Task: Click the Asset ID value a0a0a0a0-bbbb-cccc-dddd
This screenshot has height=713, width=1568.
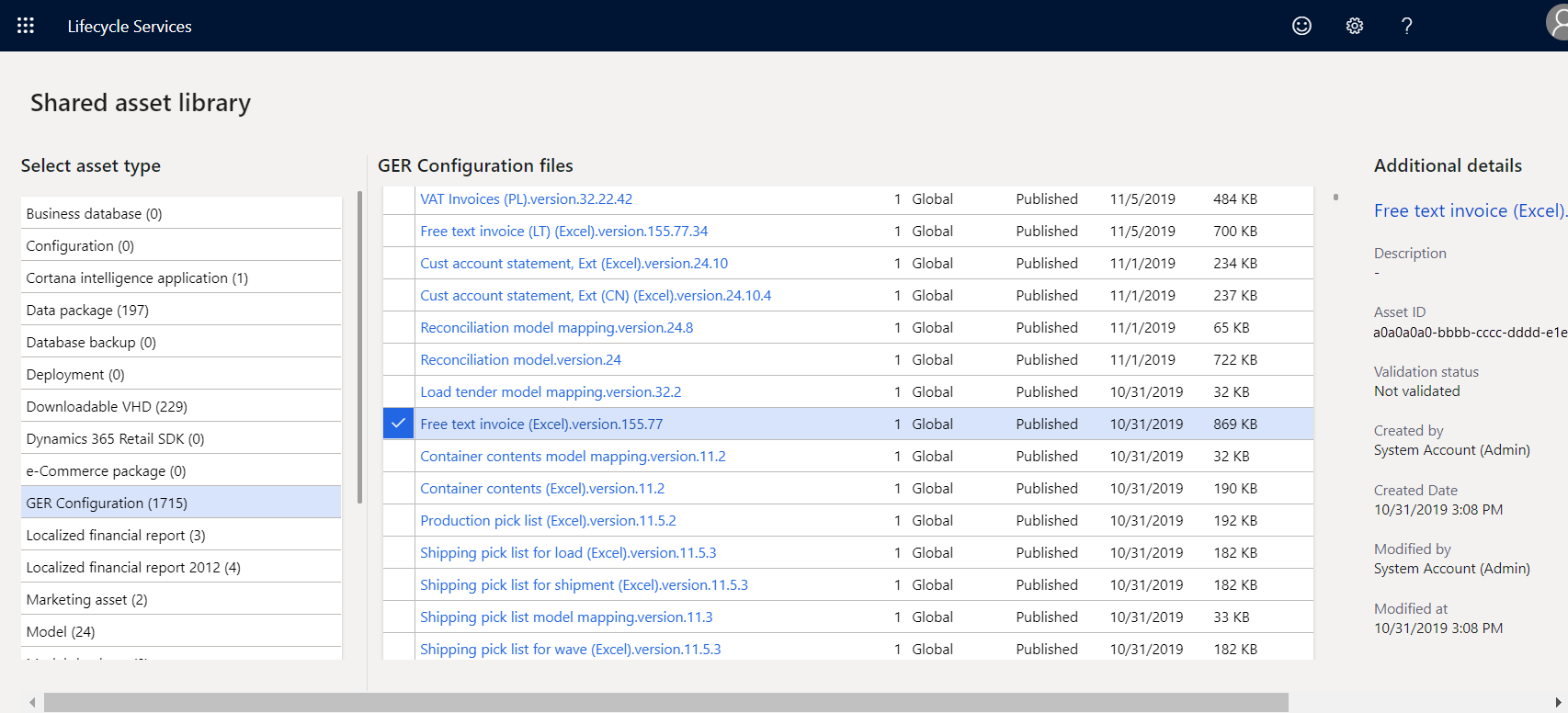Action: (x=1470, y=332)
